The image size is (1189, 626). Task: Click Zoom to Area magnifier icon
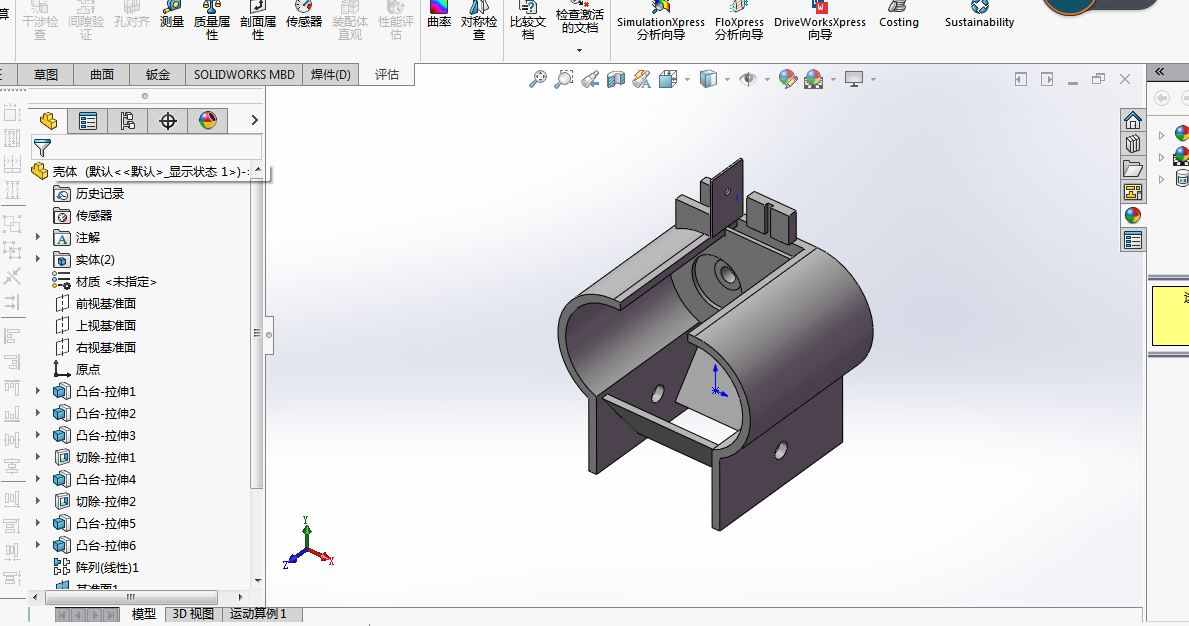pyautogui.click(x=563, y=79)
